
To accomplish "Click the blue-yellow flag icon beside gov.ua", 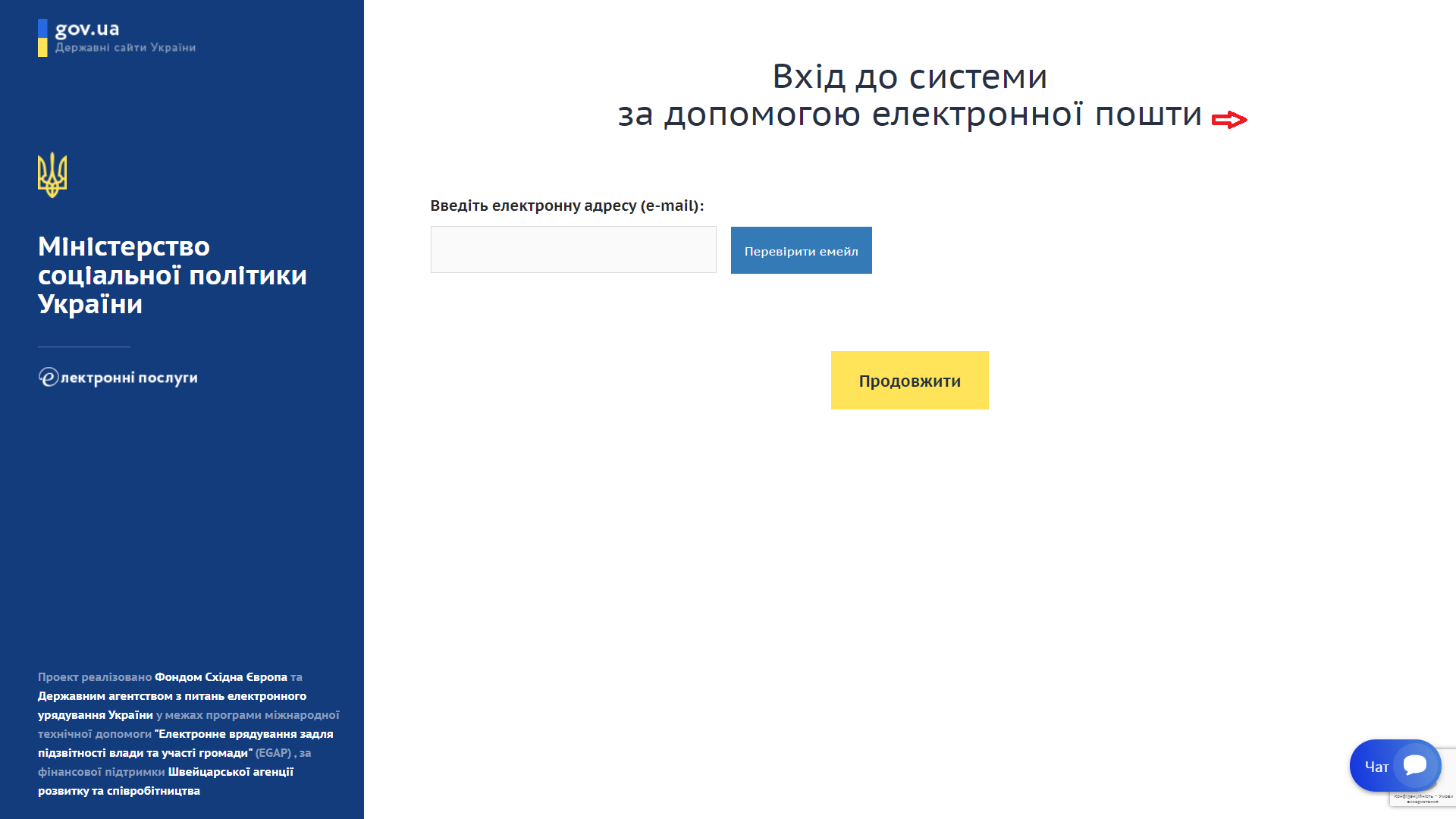I will (x=42, y=38).
